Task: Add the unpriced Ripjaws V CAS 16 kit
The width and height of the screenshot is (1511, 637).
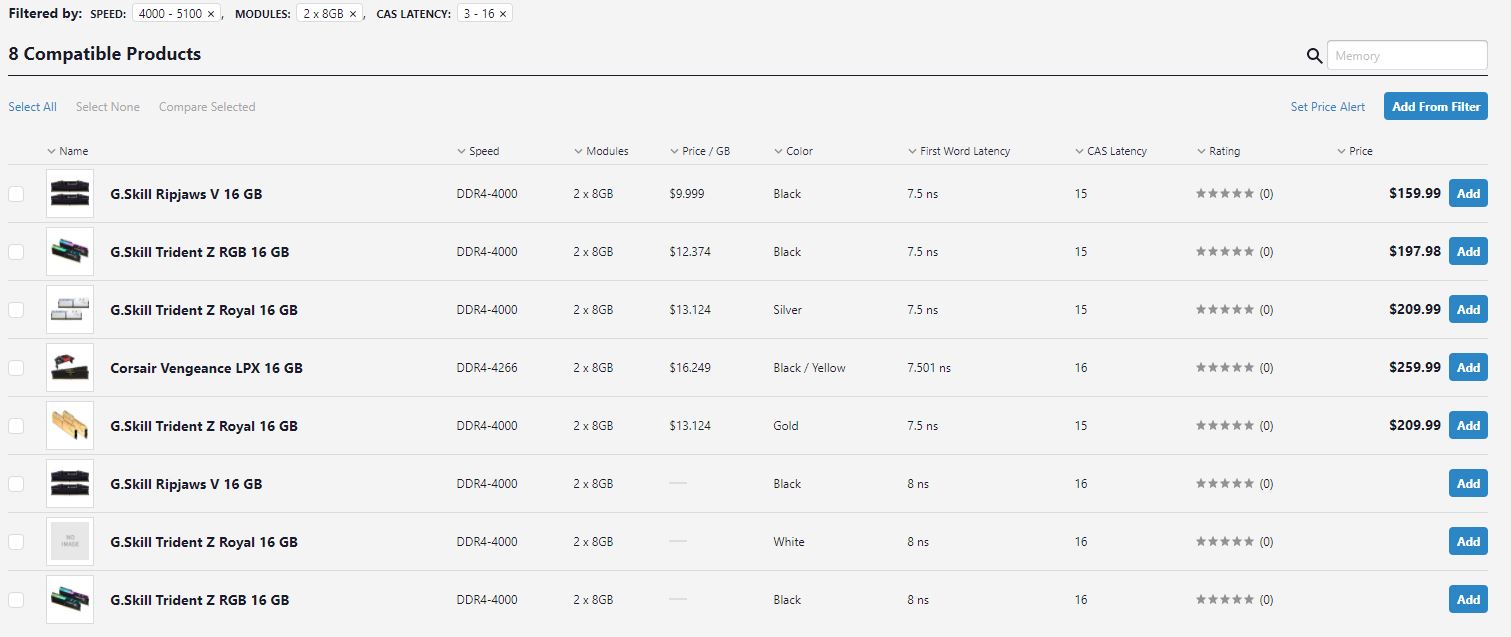Action: click(x=1468, y=484)
